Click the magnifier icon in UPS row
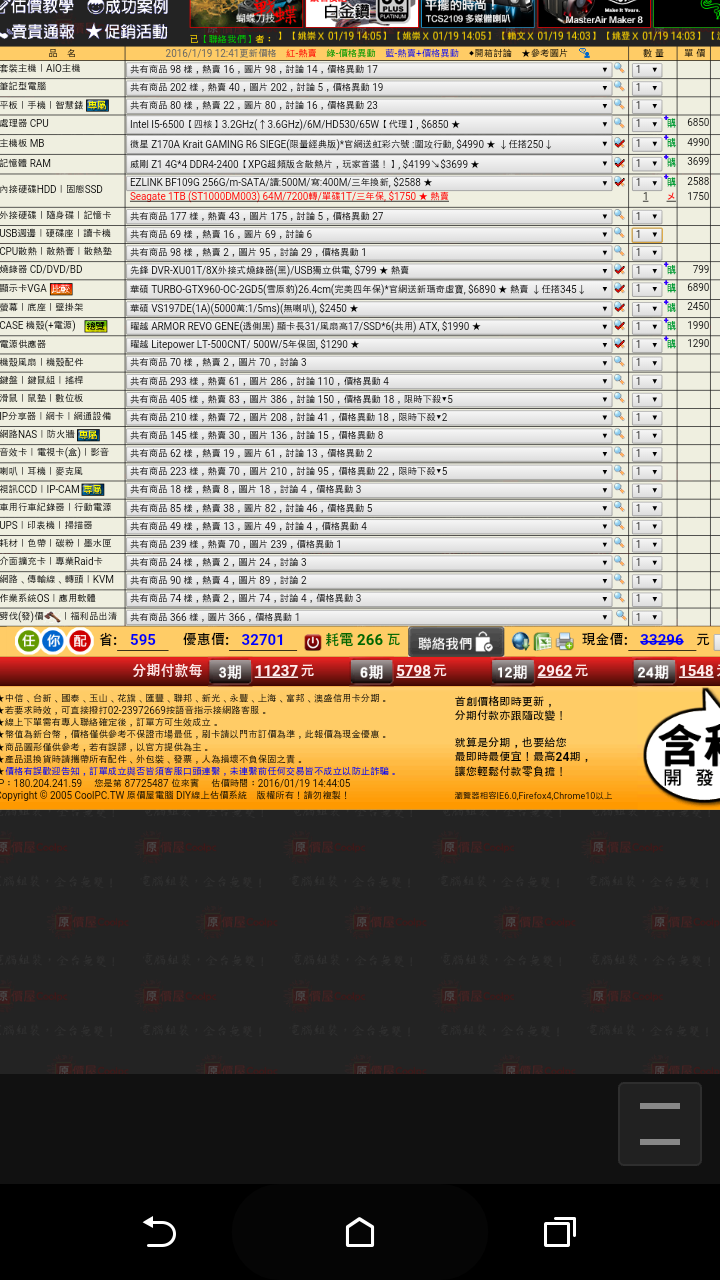The width and height of the screenshot is (720, 1280). click(619, 526)
